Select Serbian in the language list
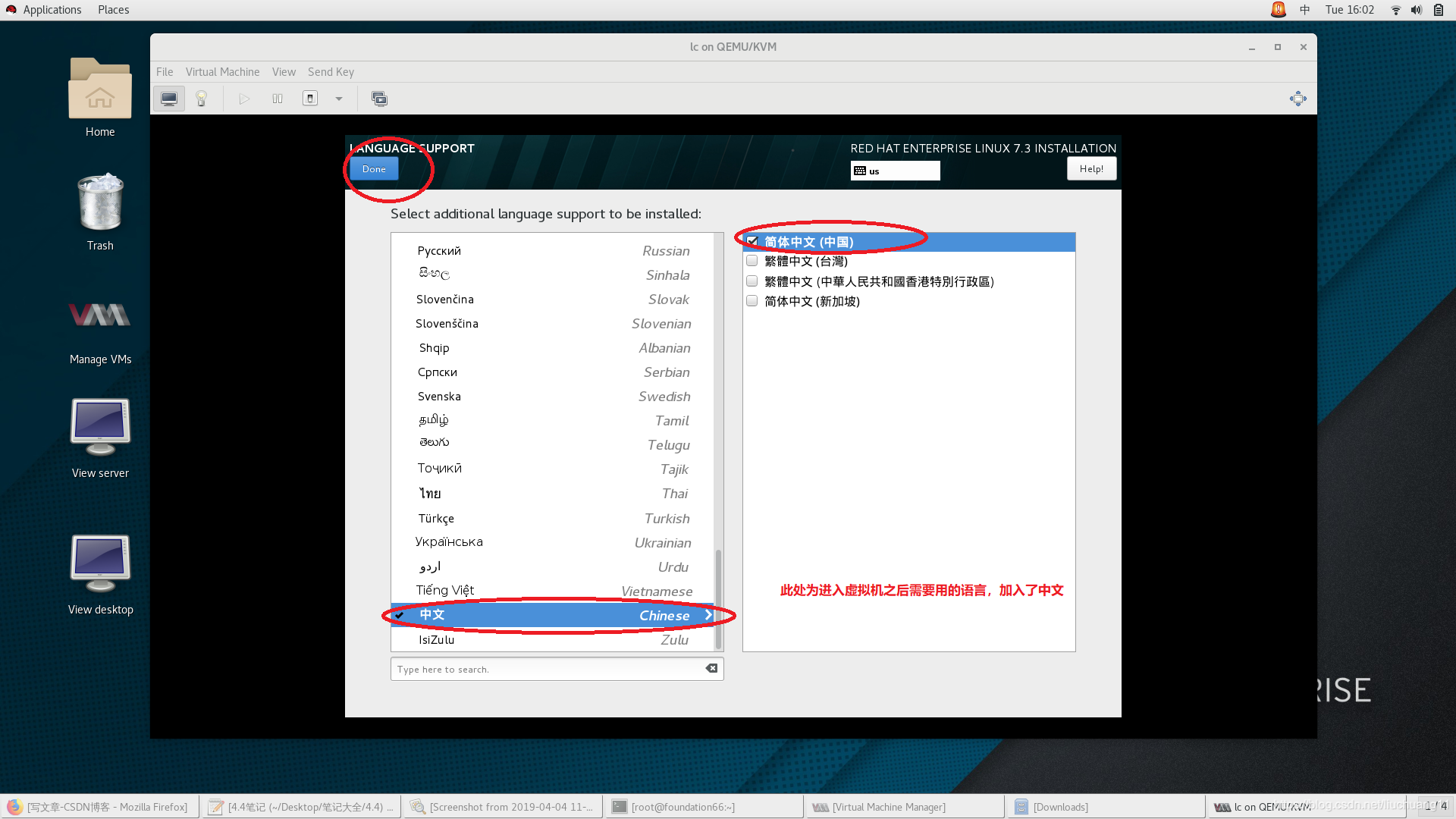The width and height of the screenshot is (1456, 819). [553, 372]
